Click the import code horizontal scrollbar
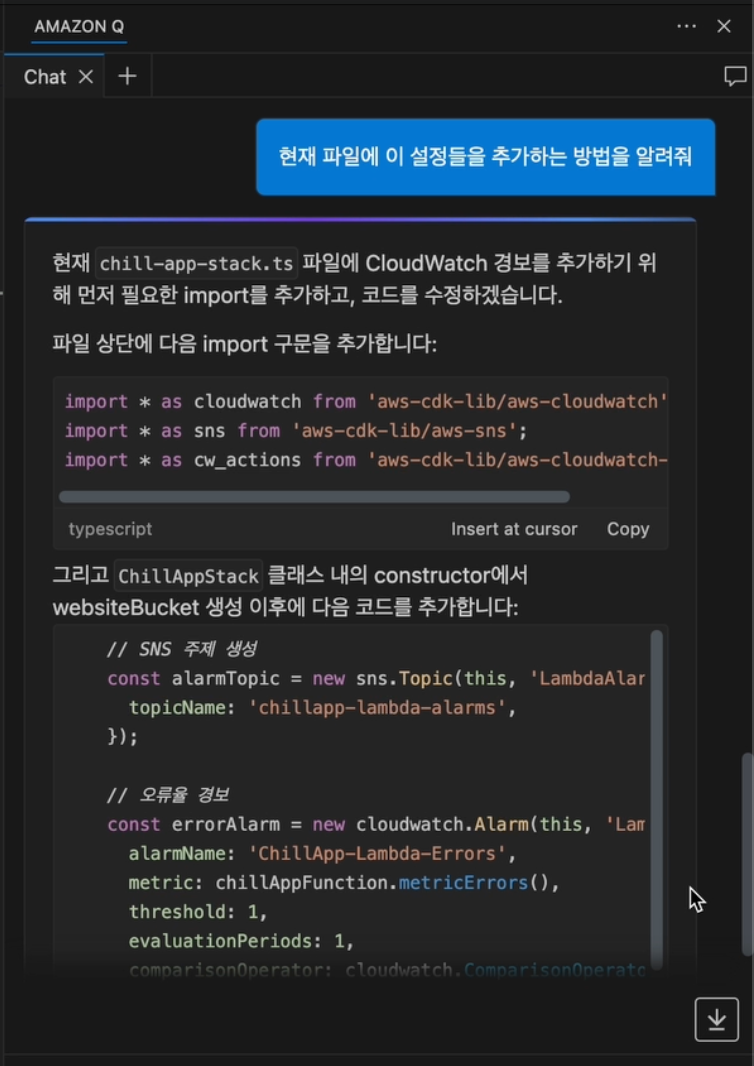Viewport: 754px width, 1066px height. coord(314,497)
